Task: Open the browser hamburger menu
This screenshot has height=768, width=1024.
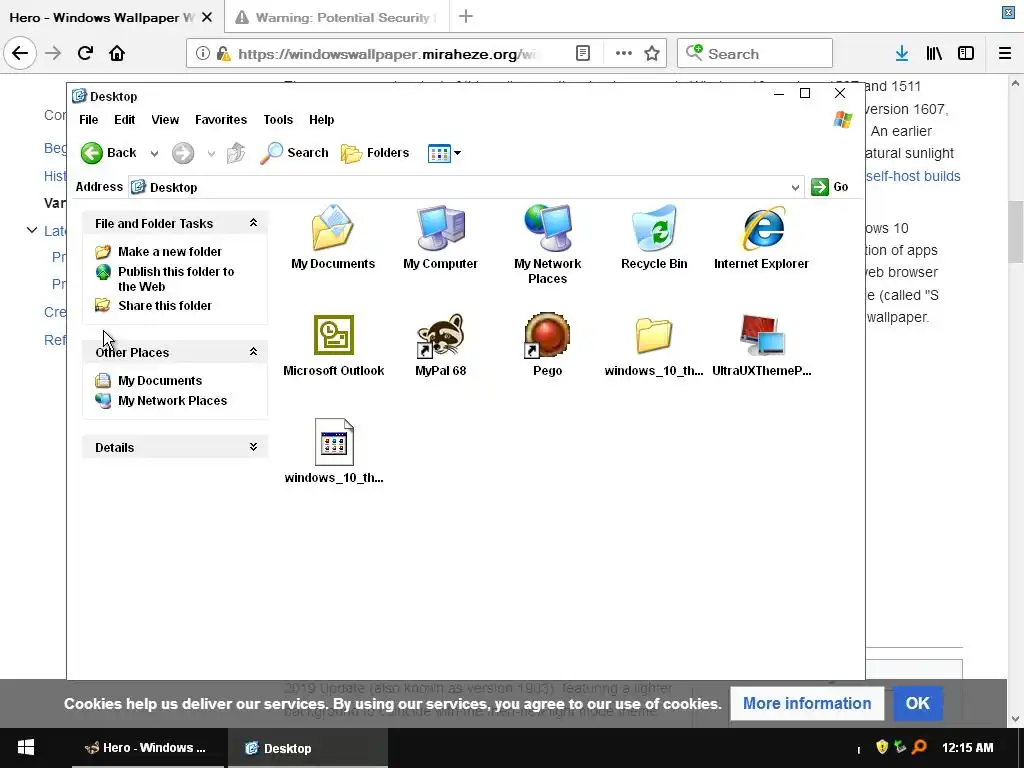Action: coord(1005,54)
